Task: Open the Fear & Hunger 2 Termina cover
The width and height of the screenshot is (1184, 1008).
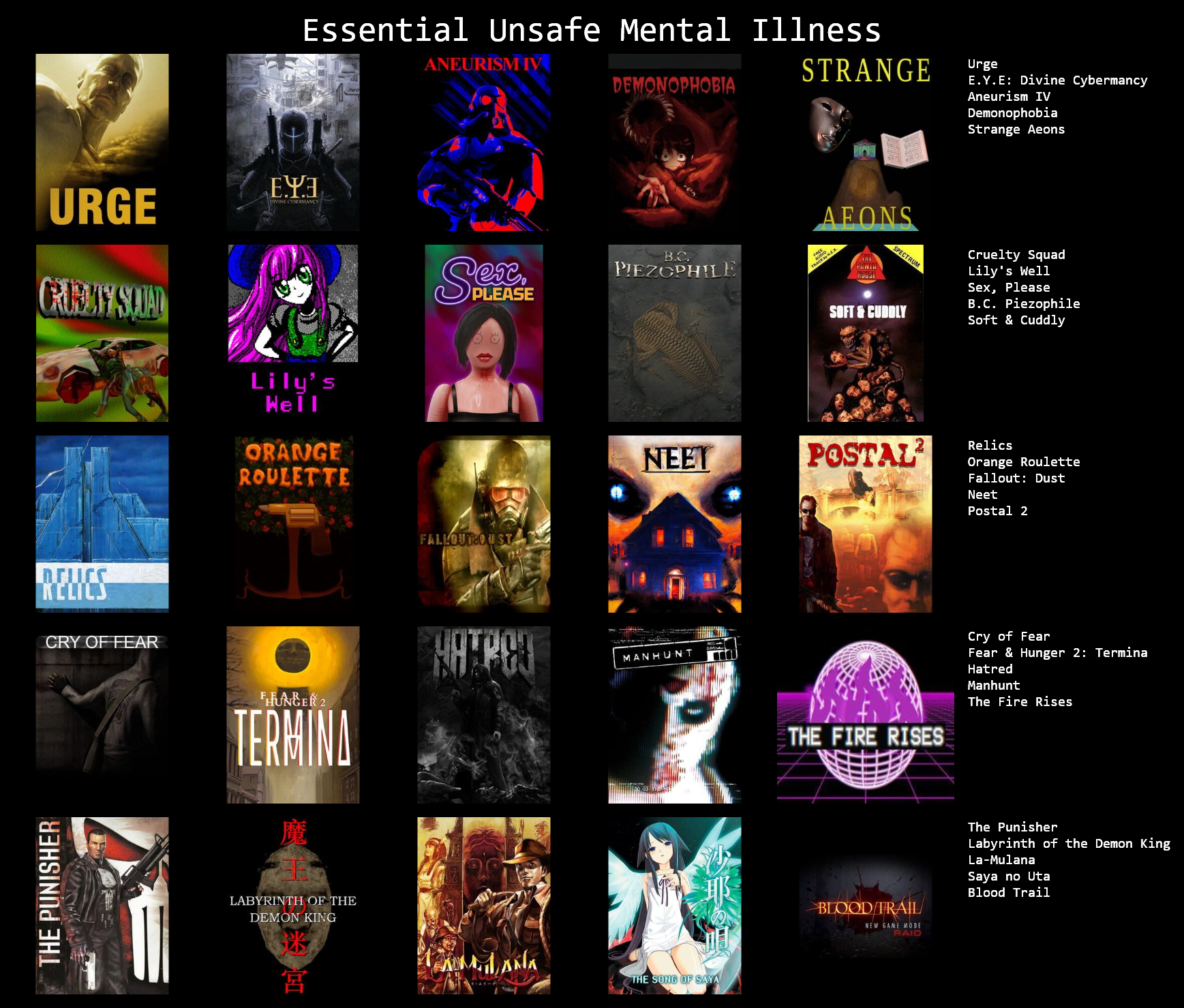Action: pos(293,715)
